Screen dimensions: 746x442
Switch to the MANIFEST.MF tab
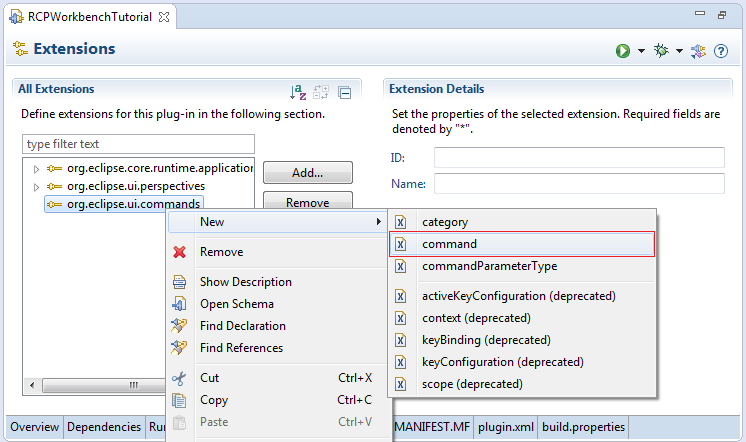pyautogui.click(x=432, y=427)
